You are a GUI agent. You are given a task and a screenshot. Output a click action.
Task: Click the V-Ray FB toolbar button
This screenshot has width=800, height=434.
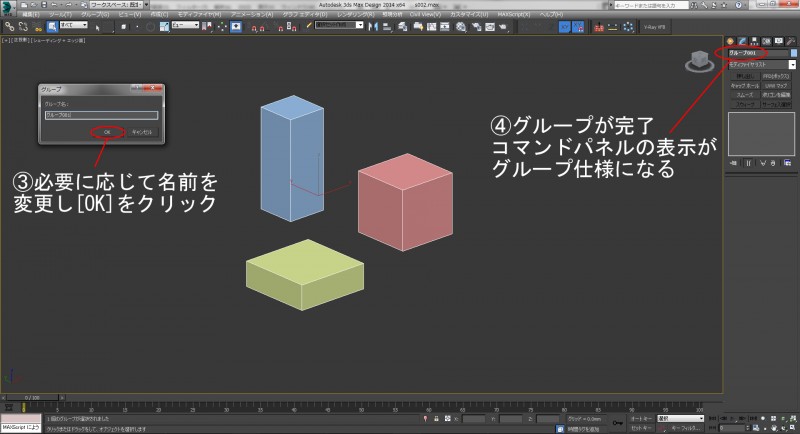point(655,27)
